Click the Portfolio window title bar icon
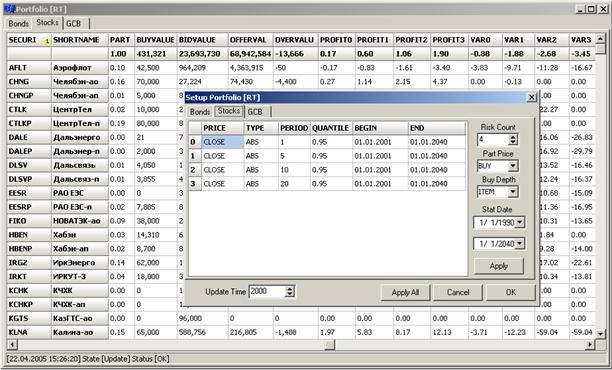Image resolution: width=612 pixels, height=370 pixels. tap(9, 9)
